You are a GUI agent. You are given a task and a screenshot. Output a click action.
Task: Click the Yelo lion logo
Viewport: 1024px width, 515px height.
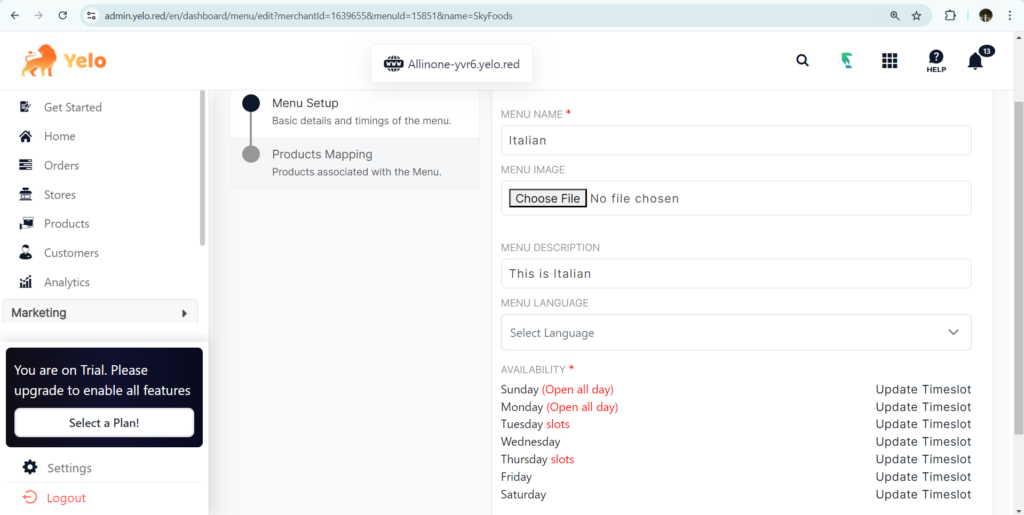[63, 61]
